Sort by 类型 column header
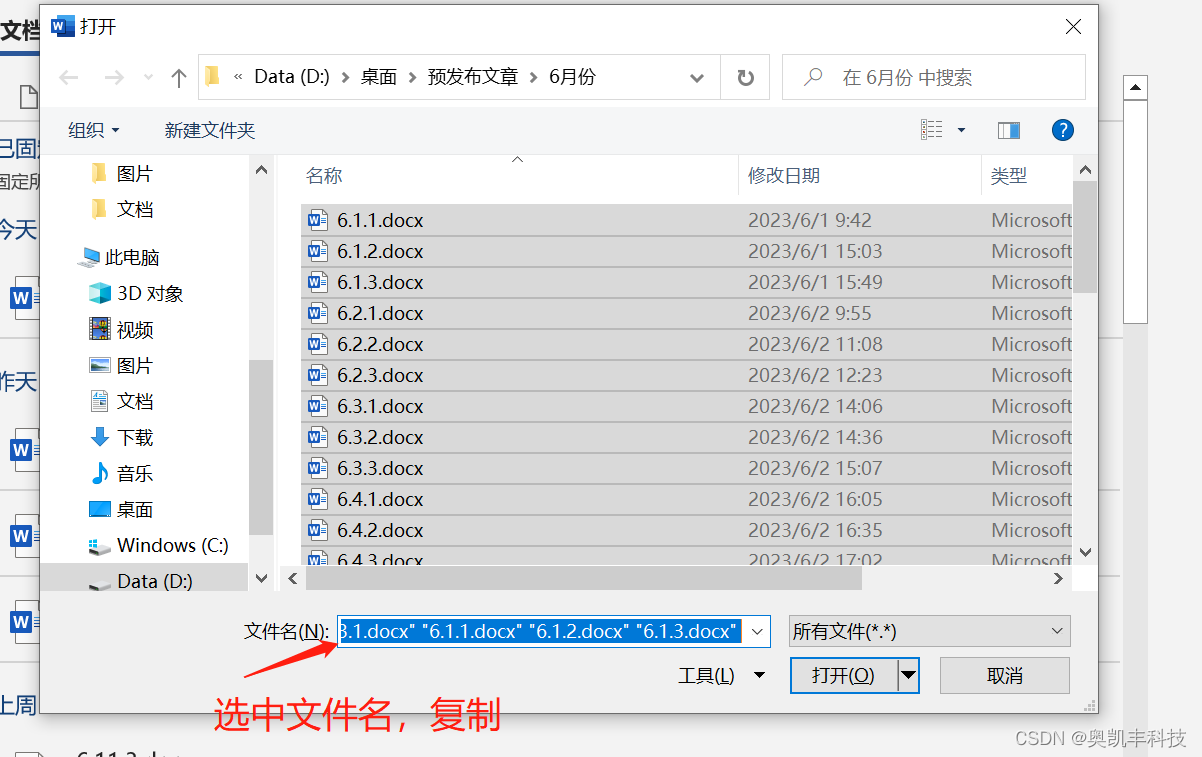The width and height of the screenshot is (1202, 757). [1009, 175]
